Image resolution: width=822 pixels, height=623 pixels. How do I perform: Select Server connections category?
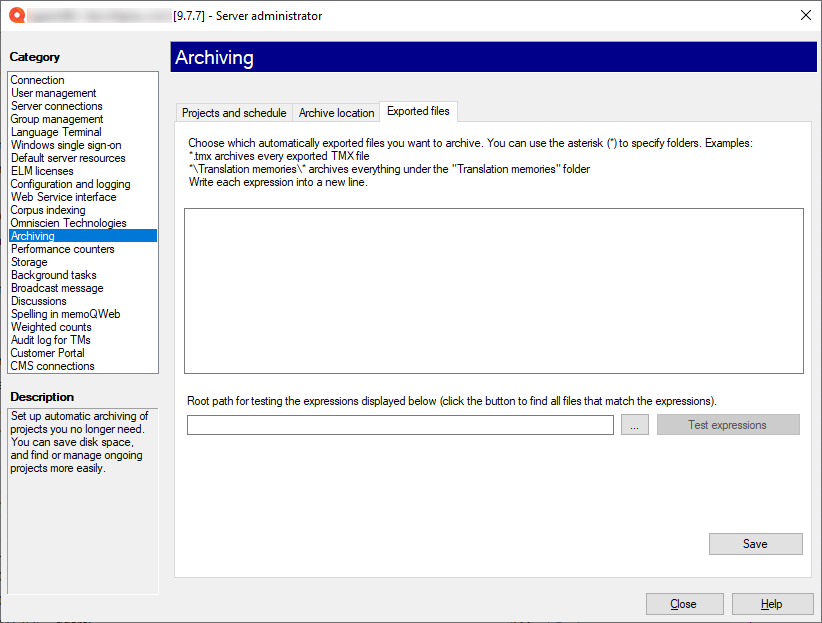[56, 105]
